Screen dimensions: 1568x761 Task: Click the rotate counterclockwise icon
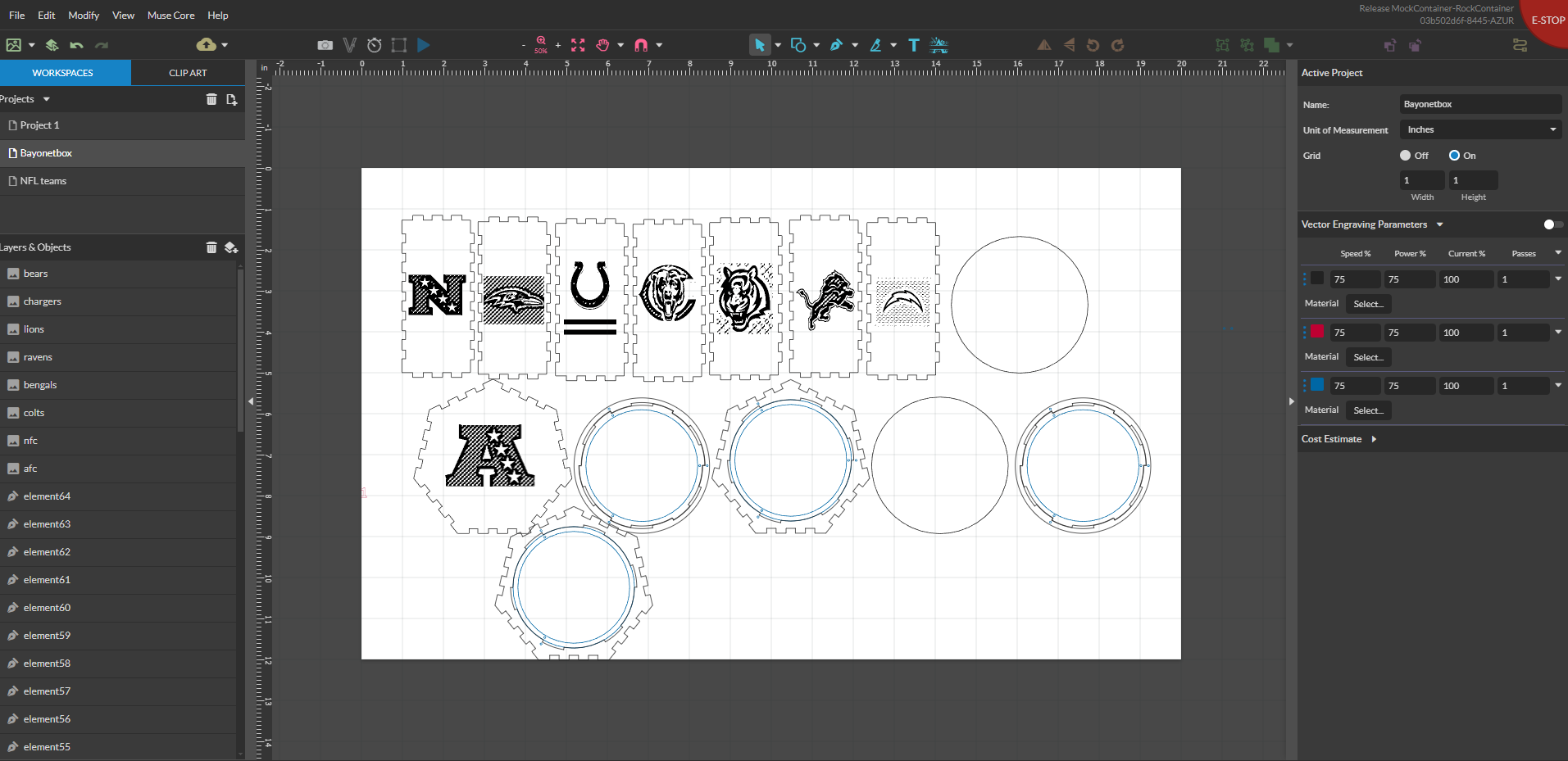[x=1093, y=45]
